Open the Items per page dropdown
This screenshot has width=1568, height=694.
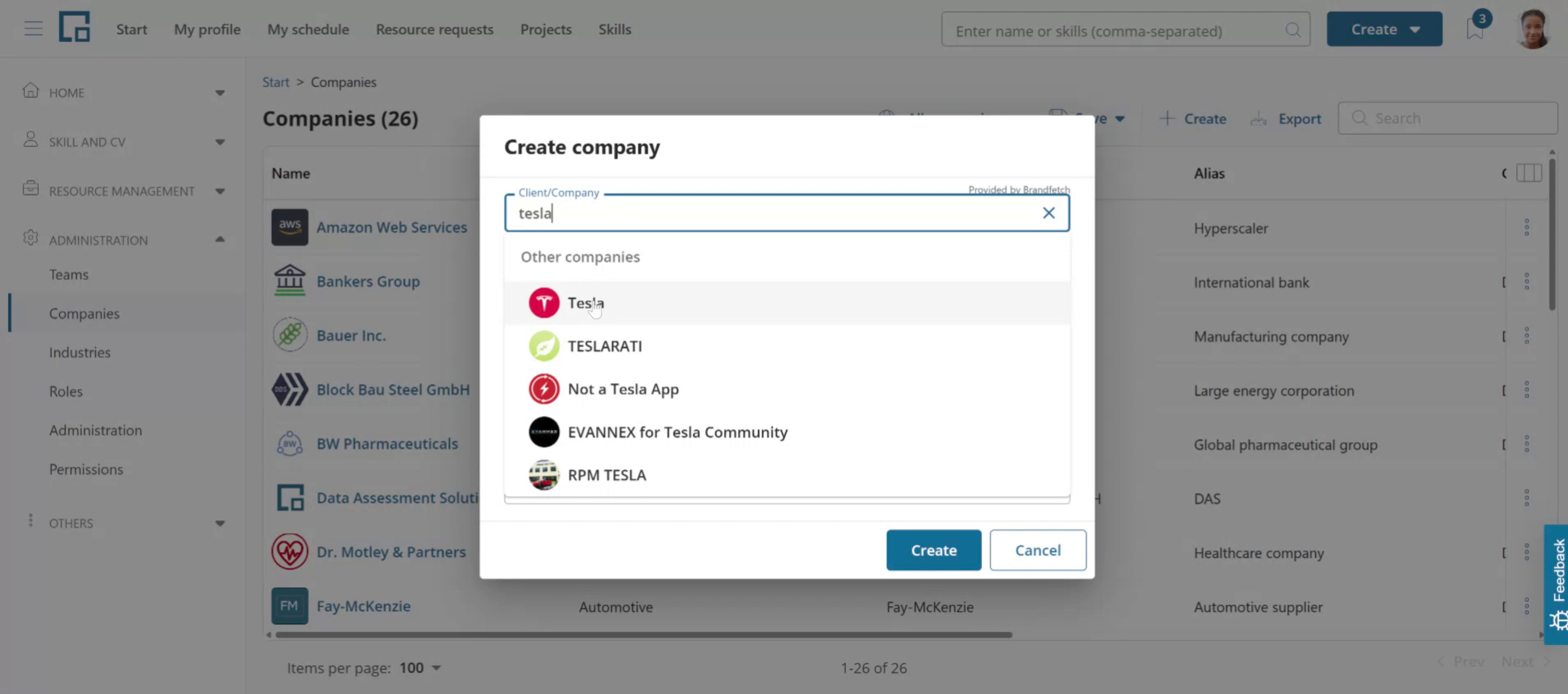click(420, 668)
